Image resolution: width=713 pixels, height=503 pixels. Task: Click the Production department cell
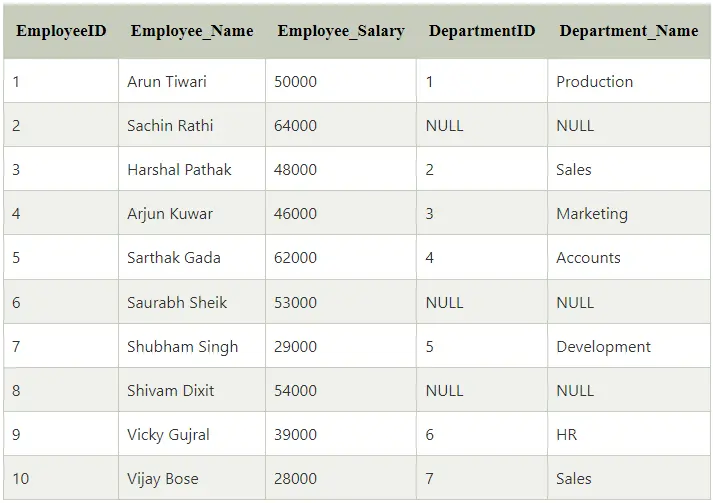click(629, 81)
